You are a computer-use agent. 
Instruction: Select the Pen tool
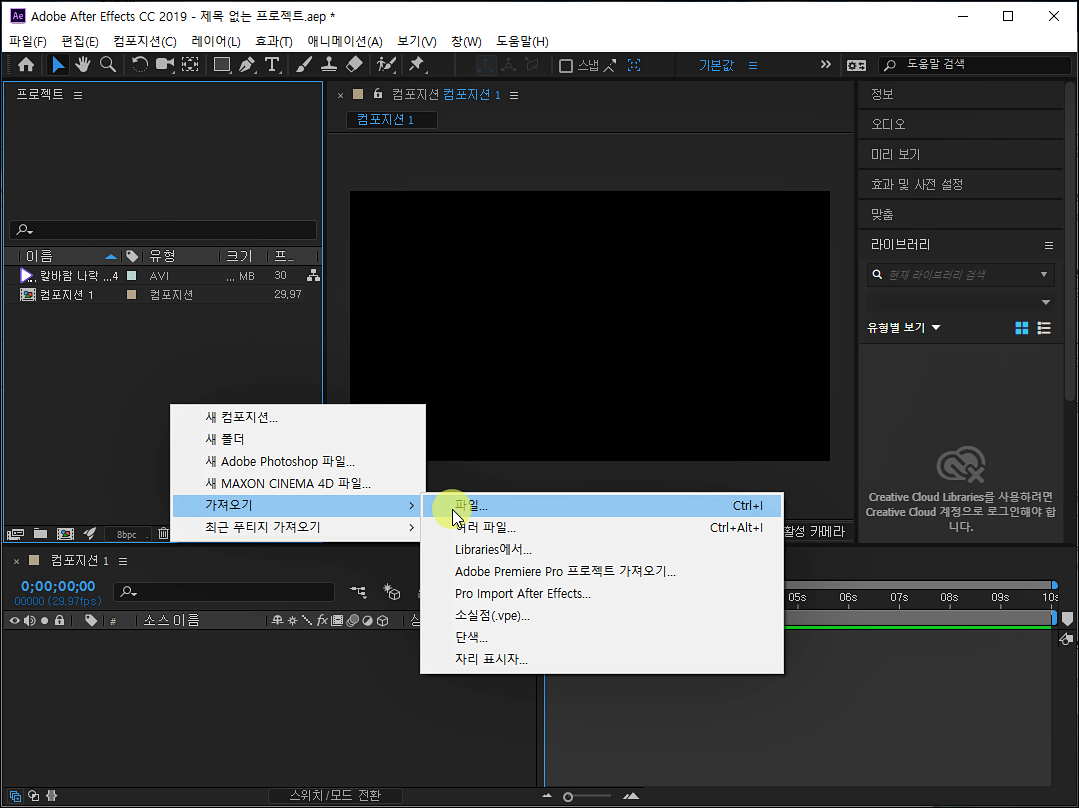(247, 65)
